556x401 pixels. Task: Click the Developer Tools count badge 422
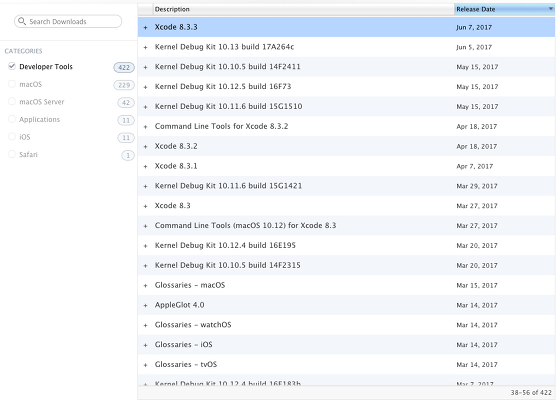124,67
